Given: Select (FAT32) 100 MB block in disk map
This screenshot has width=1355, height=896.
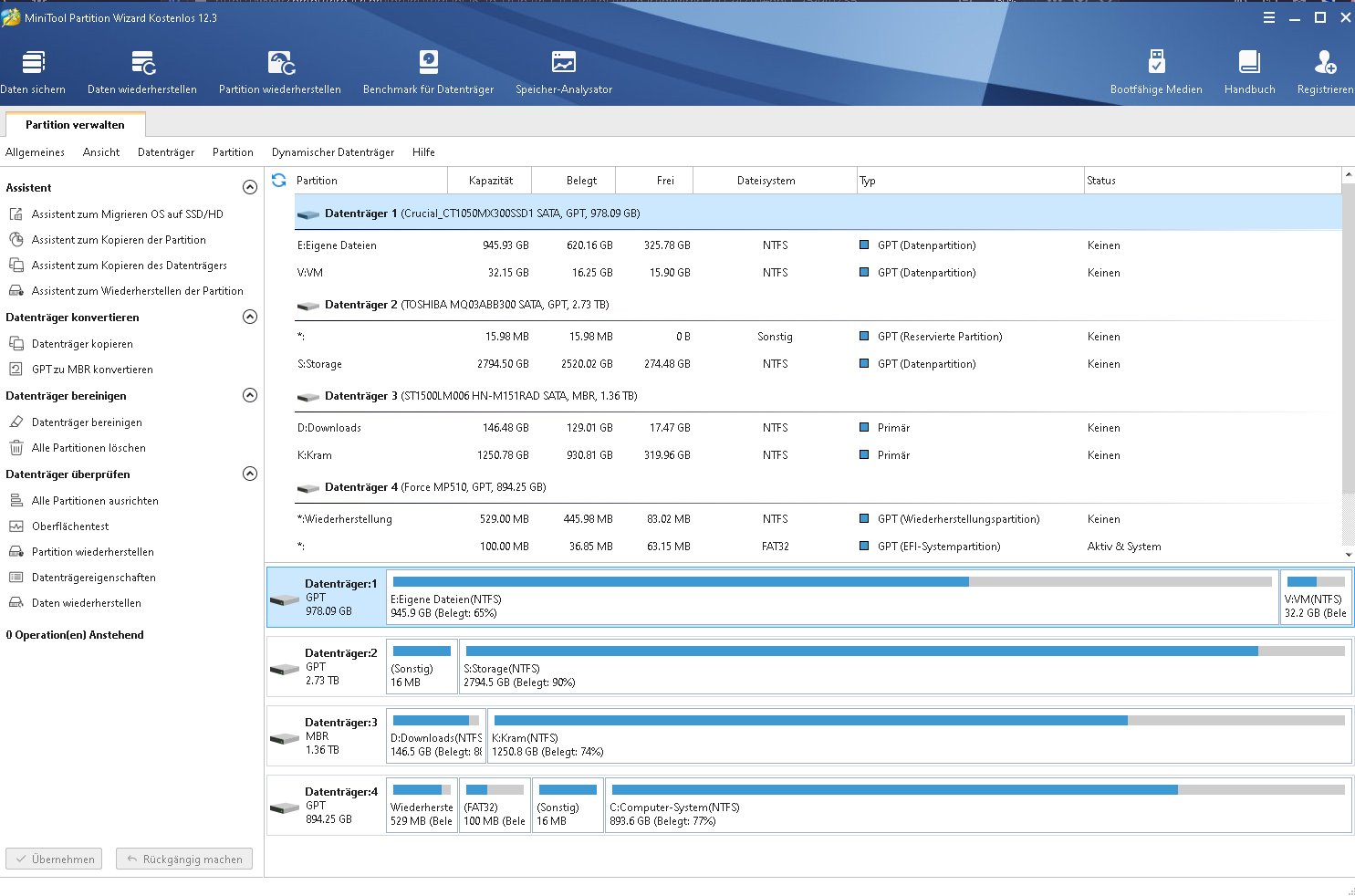Looking at the screenshot, I should (x=495, y=806).
